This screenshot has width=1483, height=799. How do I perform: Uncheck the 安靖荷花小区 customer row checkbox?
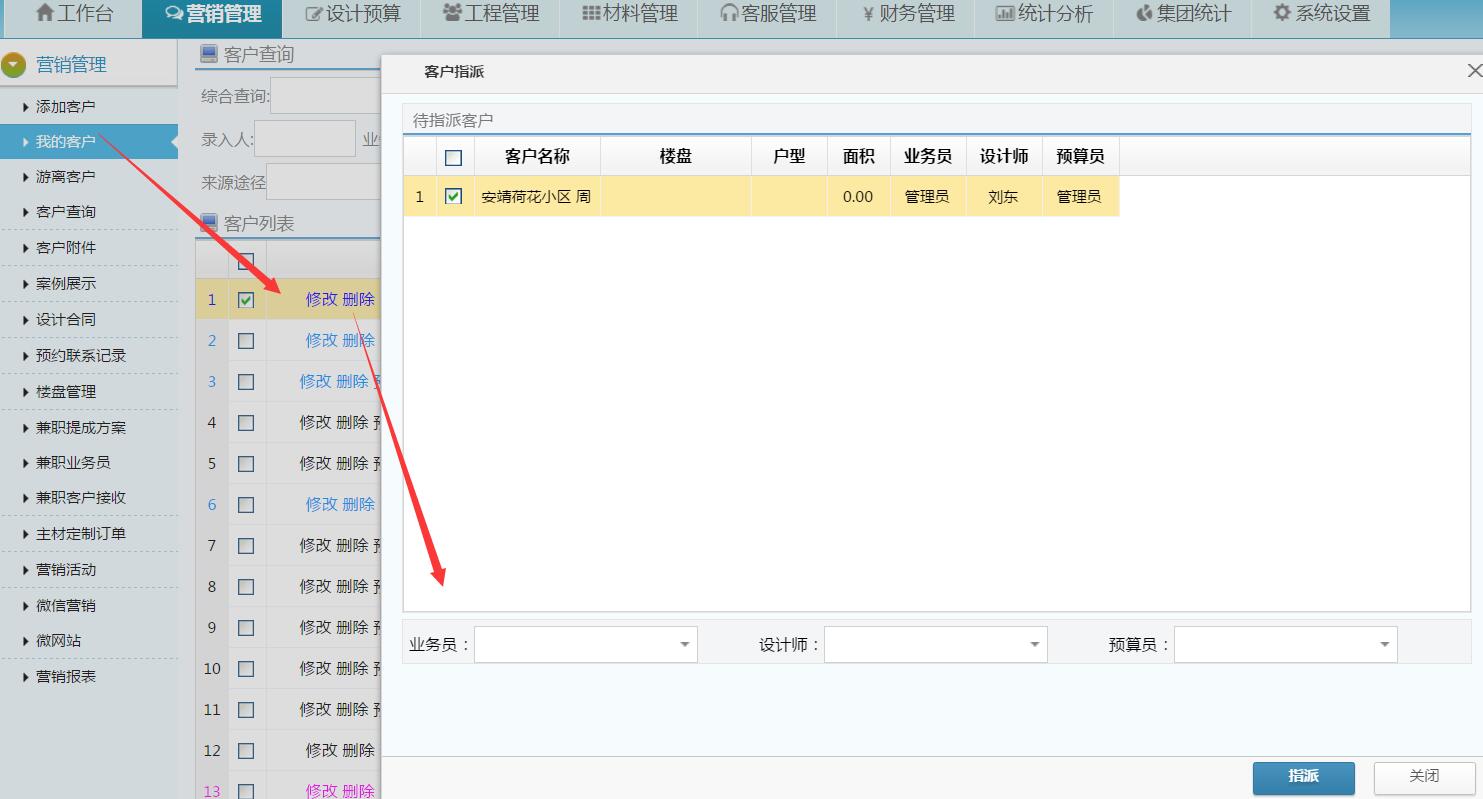pos(453,197)
